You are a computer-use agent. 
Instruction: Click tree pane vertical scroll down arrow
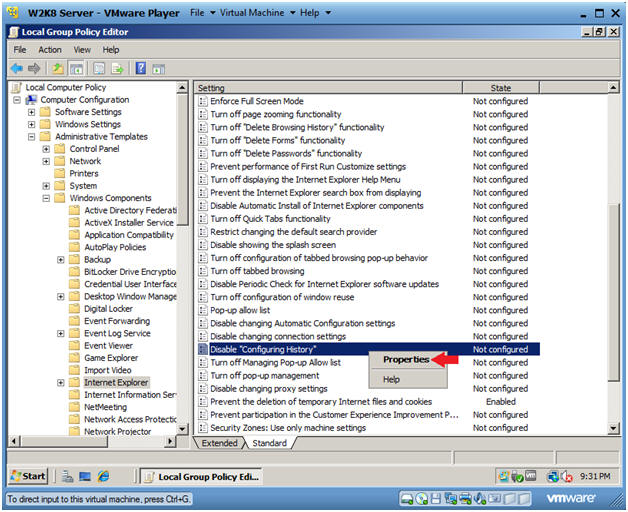pos(182,429)
